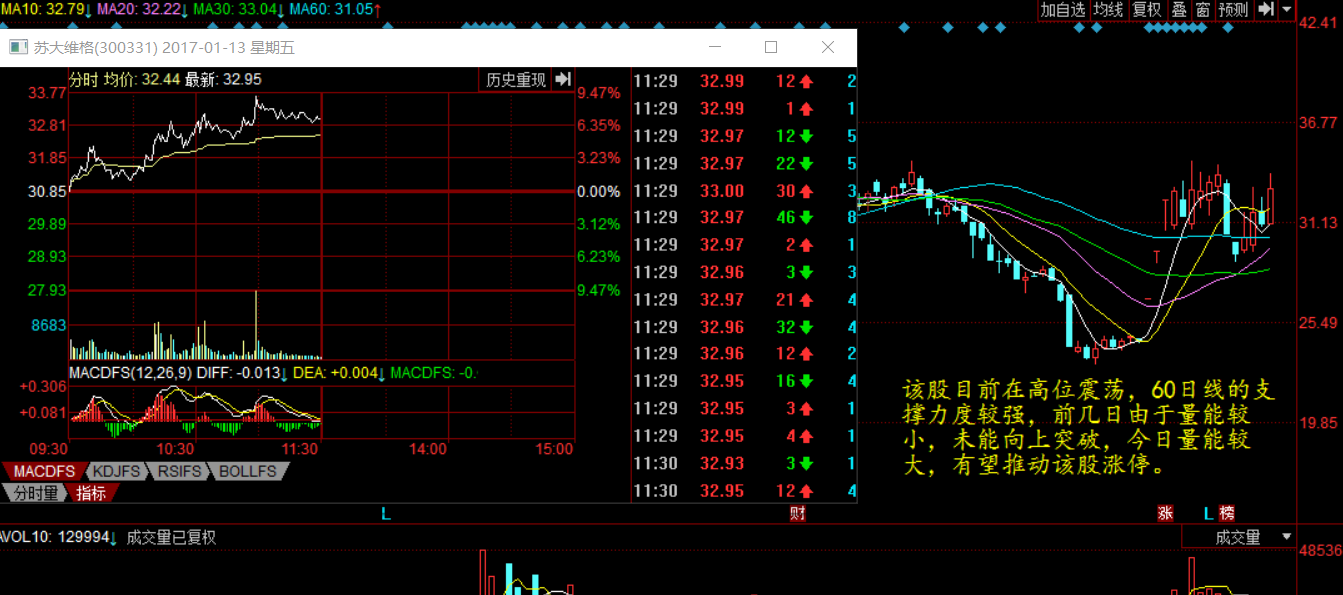Screen dimensions: 1343x595
Task: Click the 榜 marker icon
Action: (x=1227, y=513)
